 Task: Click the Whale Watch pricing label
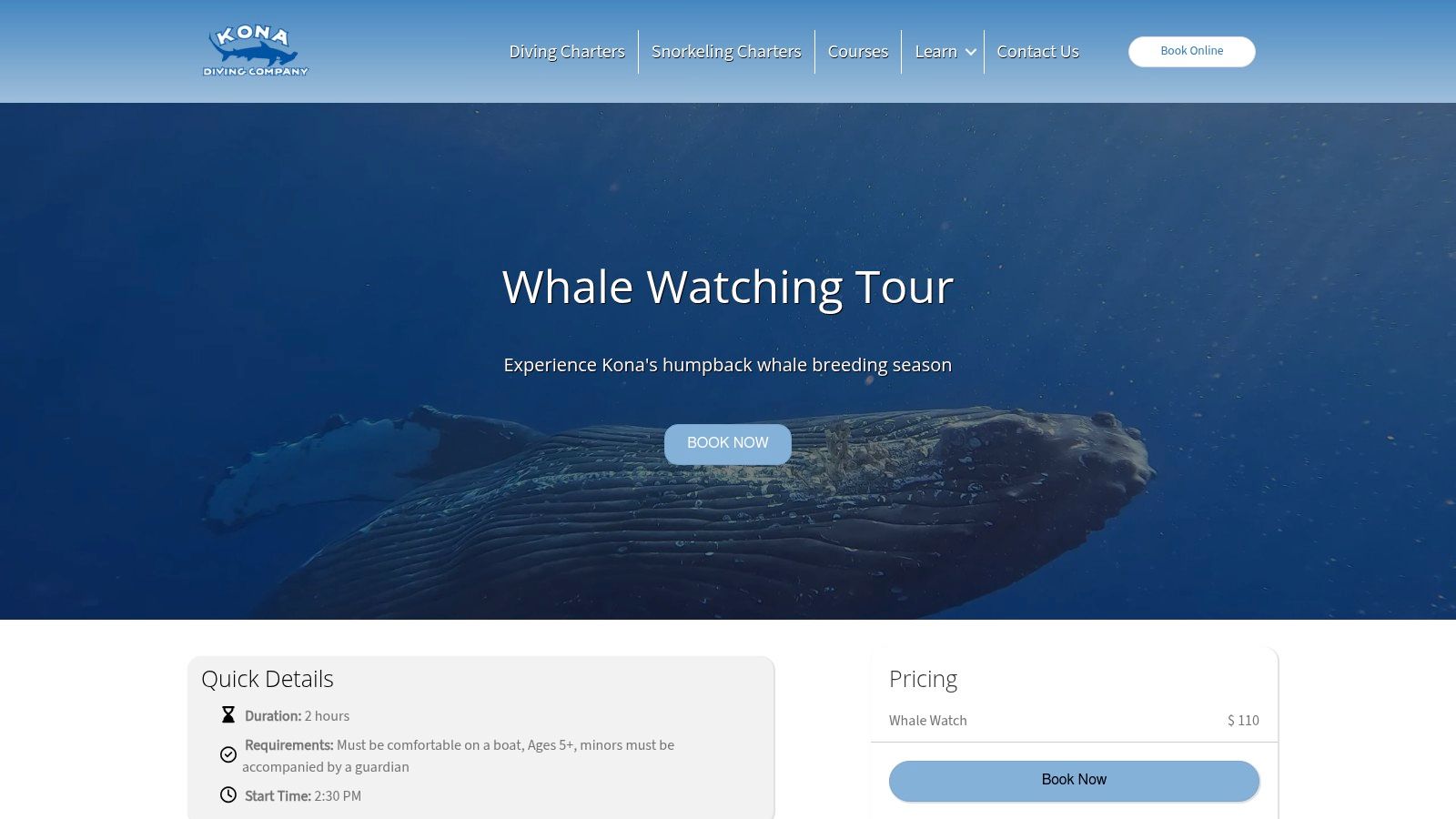click(928, 721)
